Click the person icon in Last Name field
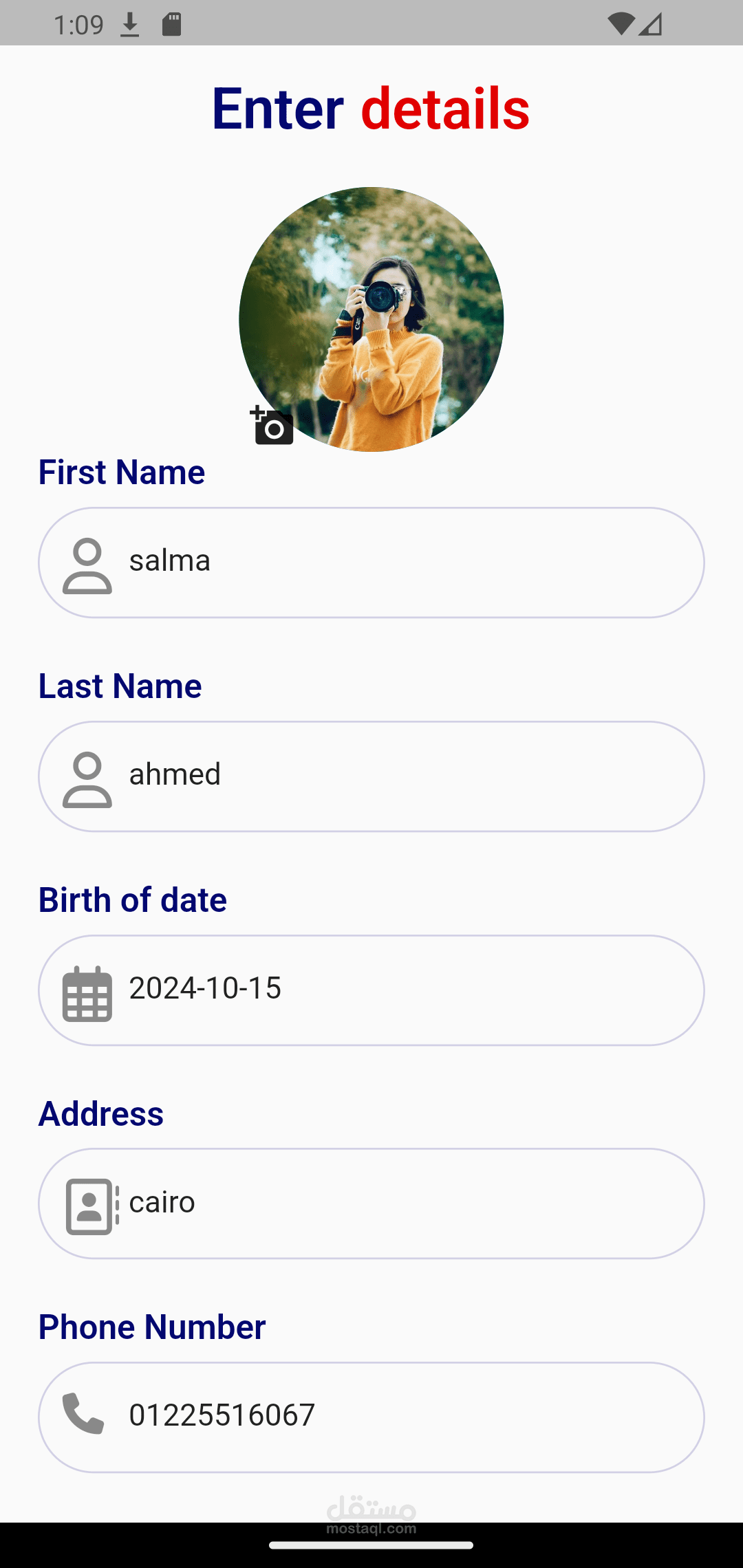Screen dimensions: 743x1568 tap(87, 779)
